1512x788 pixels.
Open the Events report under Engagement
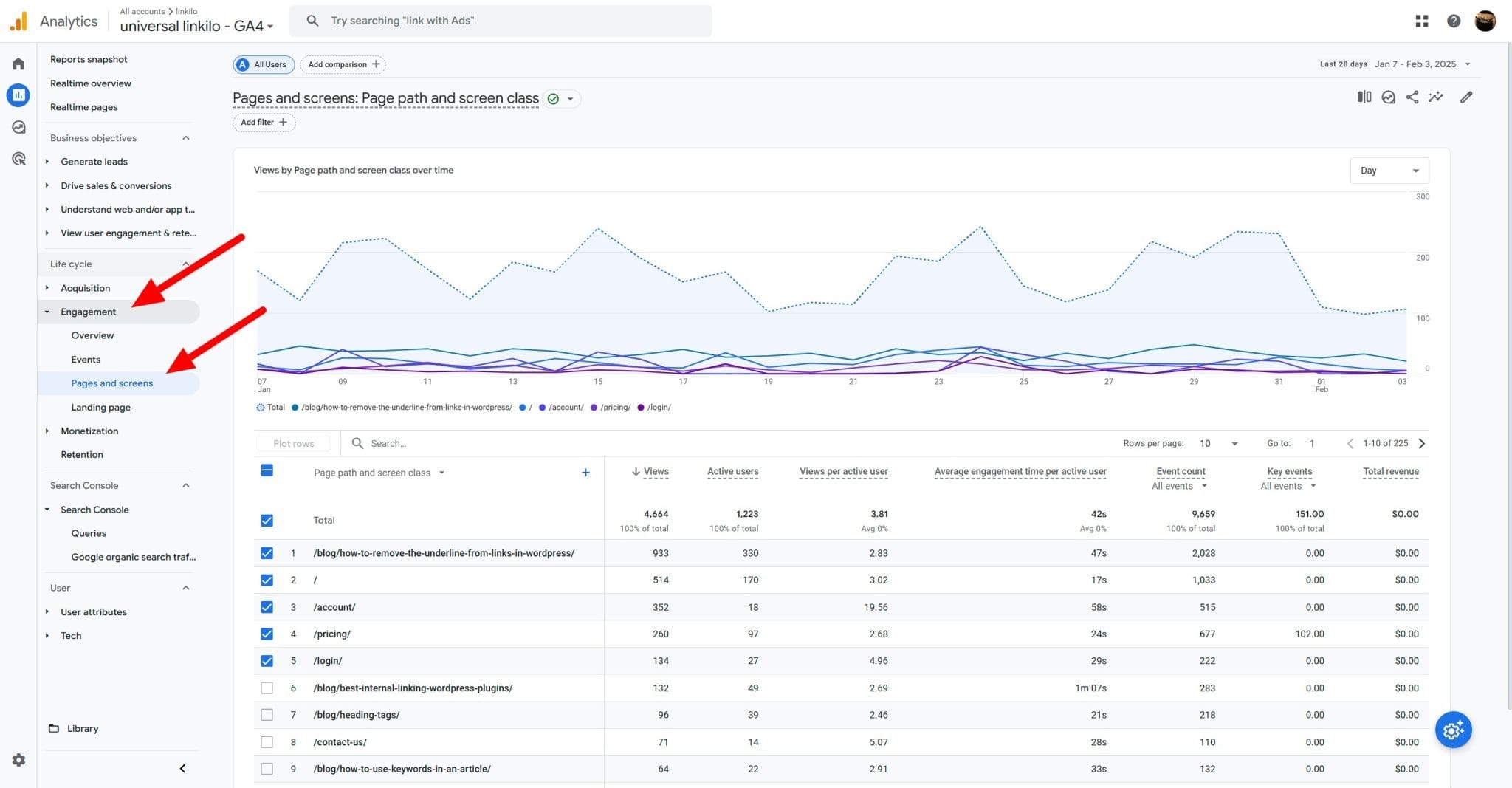click(86, 360)
